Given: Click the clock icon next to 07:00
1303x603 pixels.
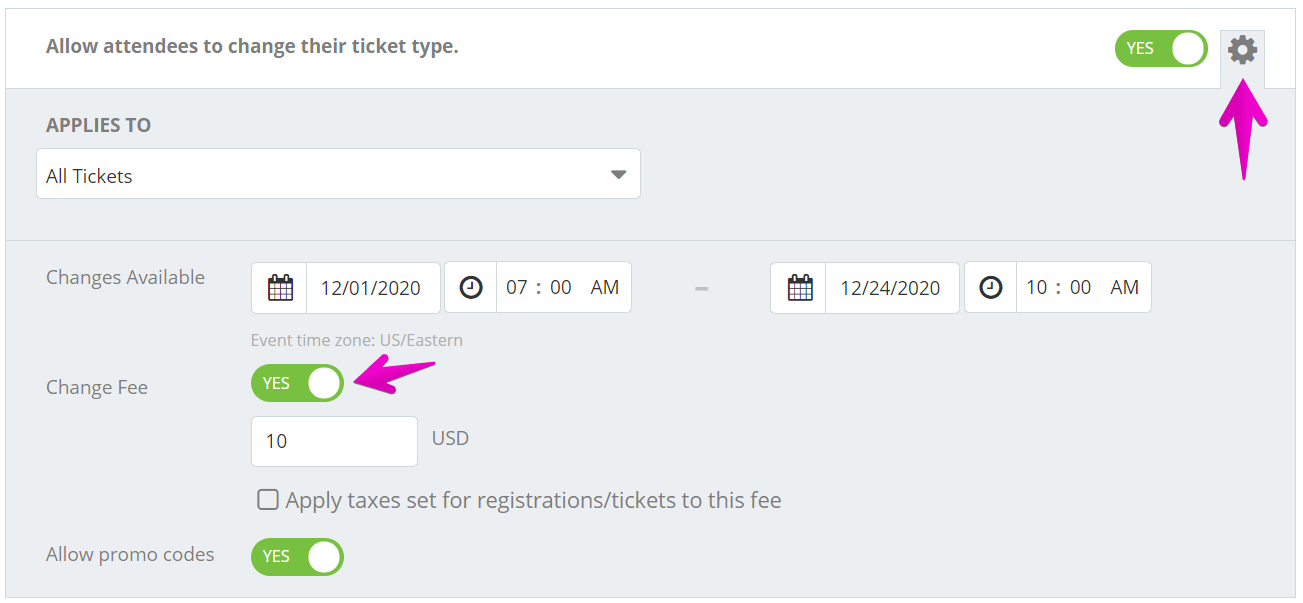Looking at the screenshot, I should pos(470,287).
